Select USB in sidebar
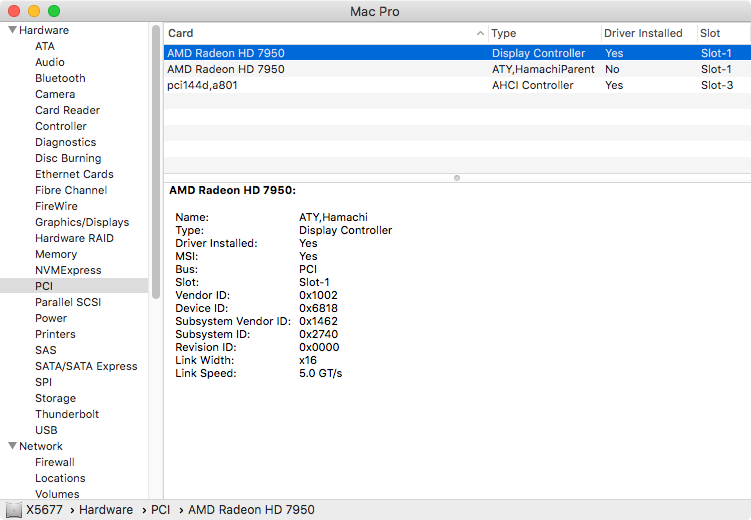 (46, 430)
